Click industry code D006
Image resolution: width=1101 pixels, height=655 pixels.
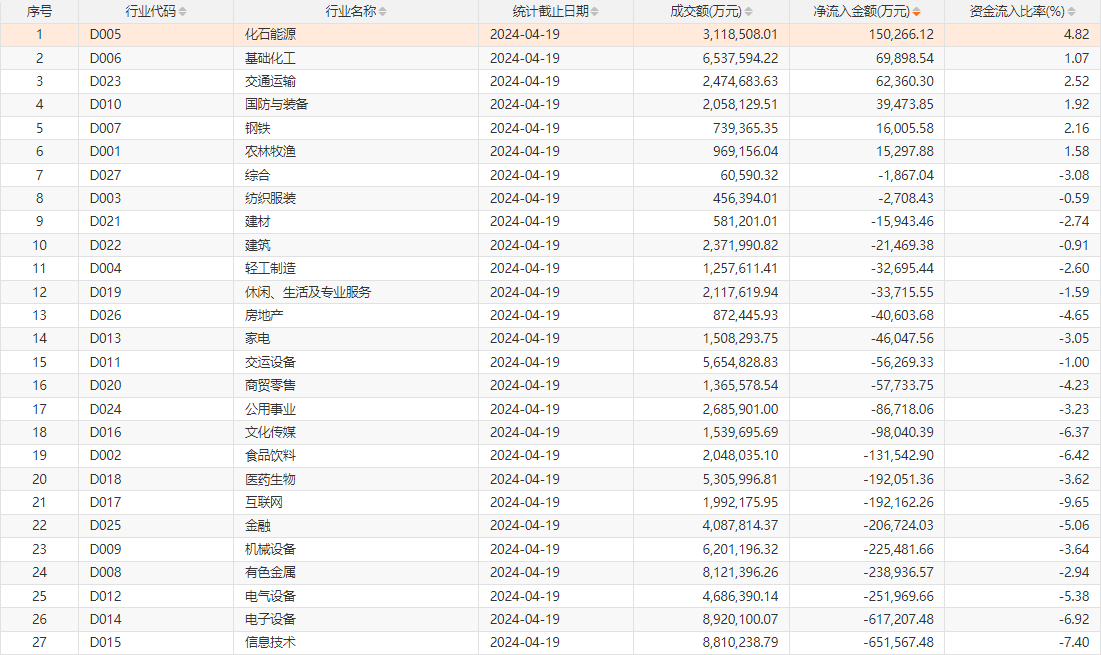[x=105, y=58]
